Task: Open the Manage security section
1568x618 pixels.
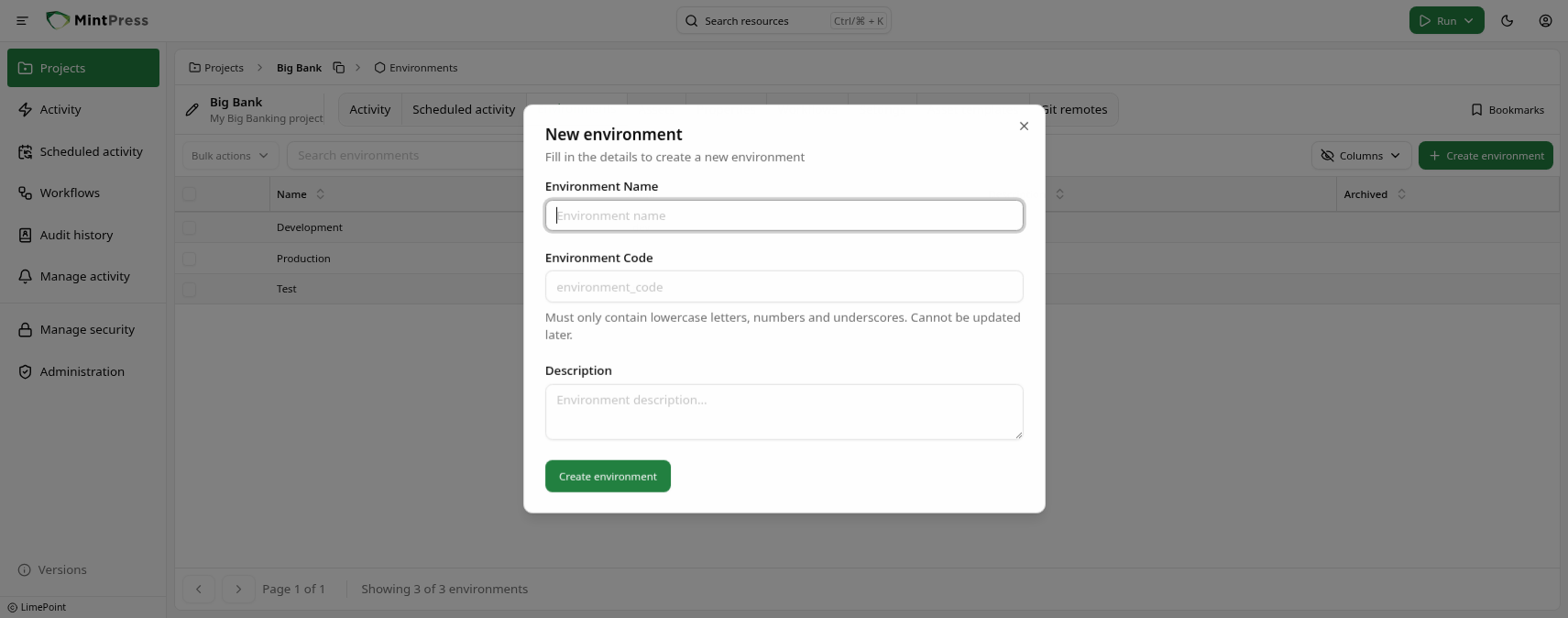Action: (x=86, y=329)
